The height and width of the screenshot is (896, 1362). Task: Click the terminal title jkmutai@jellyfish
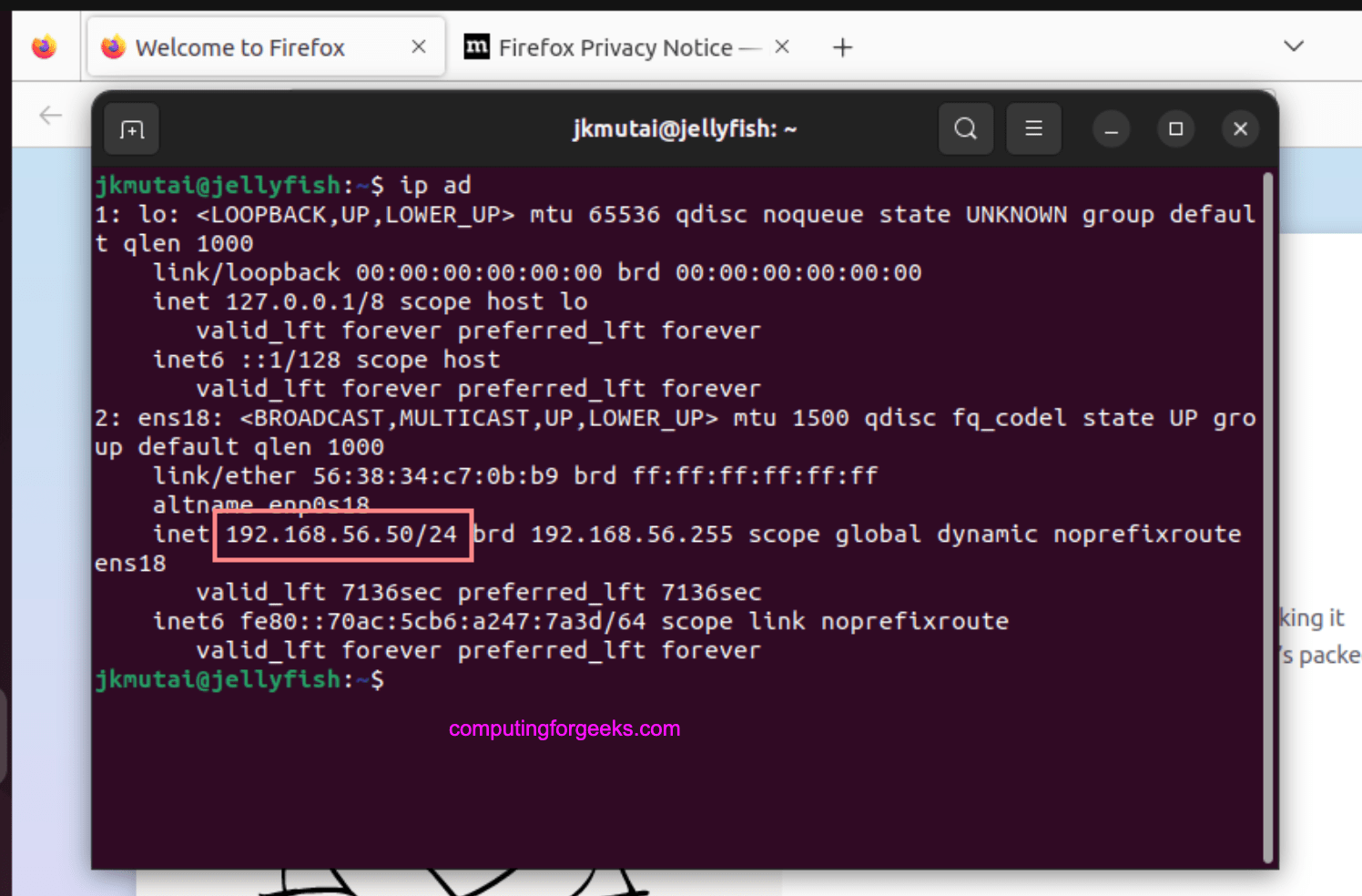(685, 128)
